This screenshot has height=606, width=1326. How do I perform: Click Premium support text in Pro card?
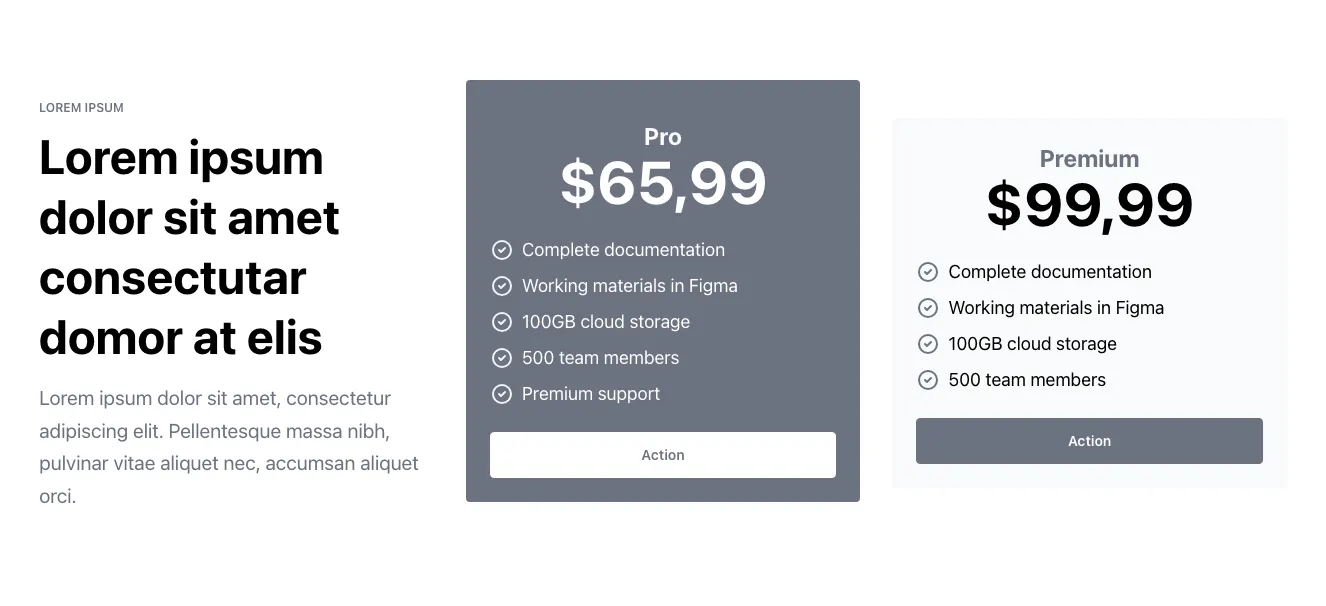[x=591, y=394]
